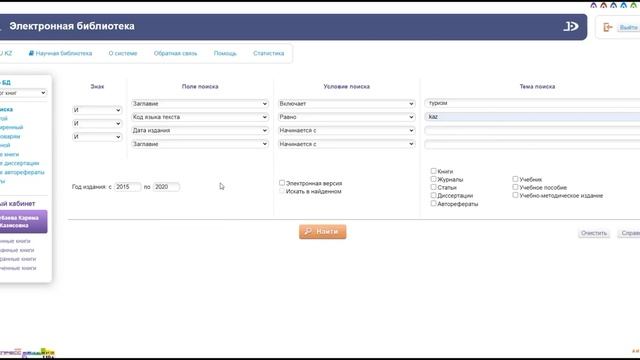The image size is (640, 360).
Task: Open the Включает condition dropdown
Action: point(347,104)
